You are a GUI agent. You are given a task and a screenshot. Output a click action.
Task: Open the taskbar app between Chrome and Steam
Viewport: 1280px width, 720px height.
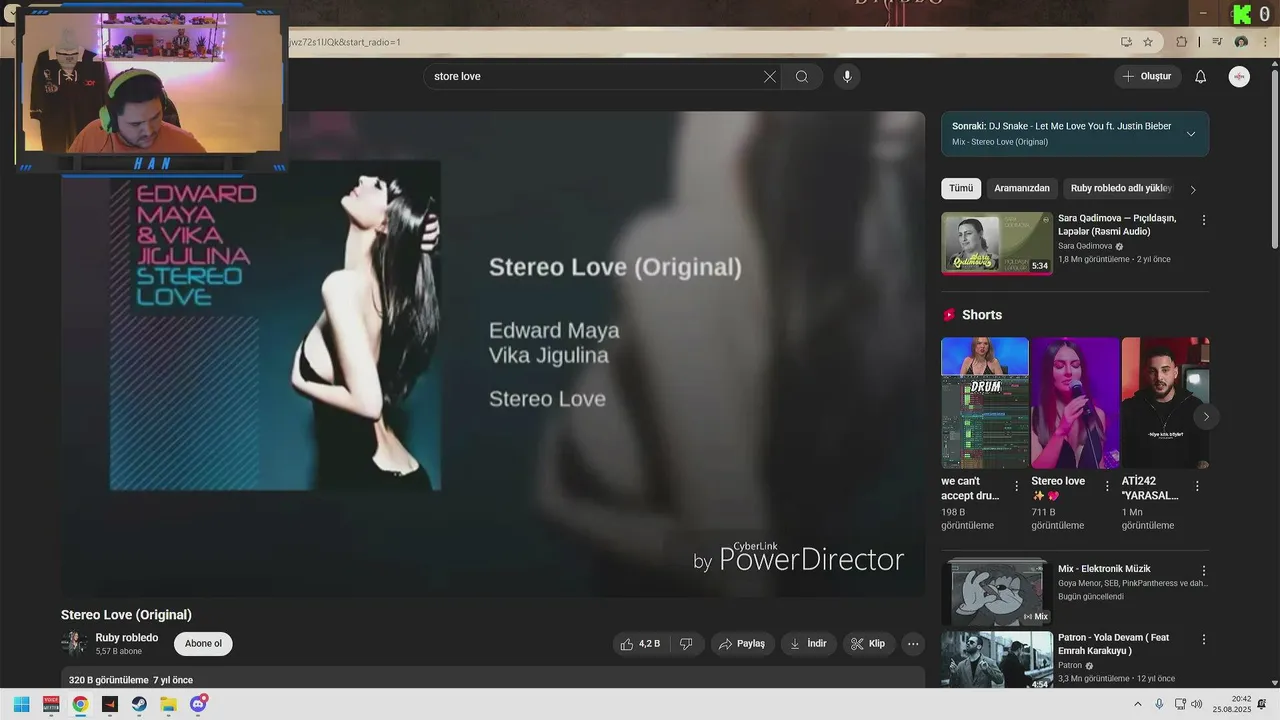(x=110, y=704)
